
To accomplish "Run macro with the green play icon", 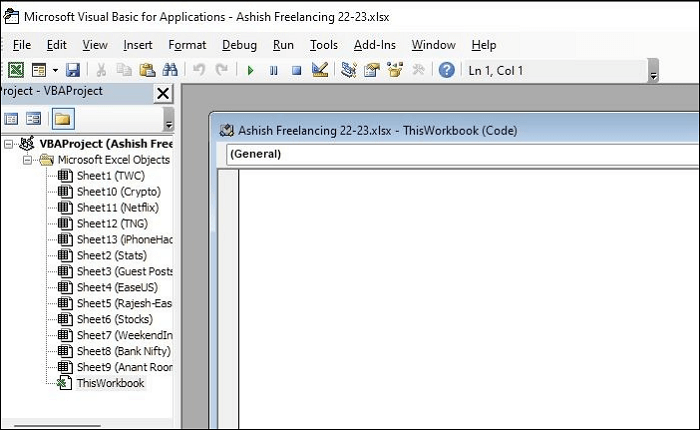I will [250, 71].
